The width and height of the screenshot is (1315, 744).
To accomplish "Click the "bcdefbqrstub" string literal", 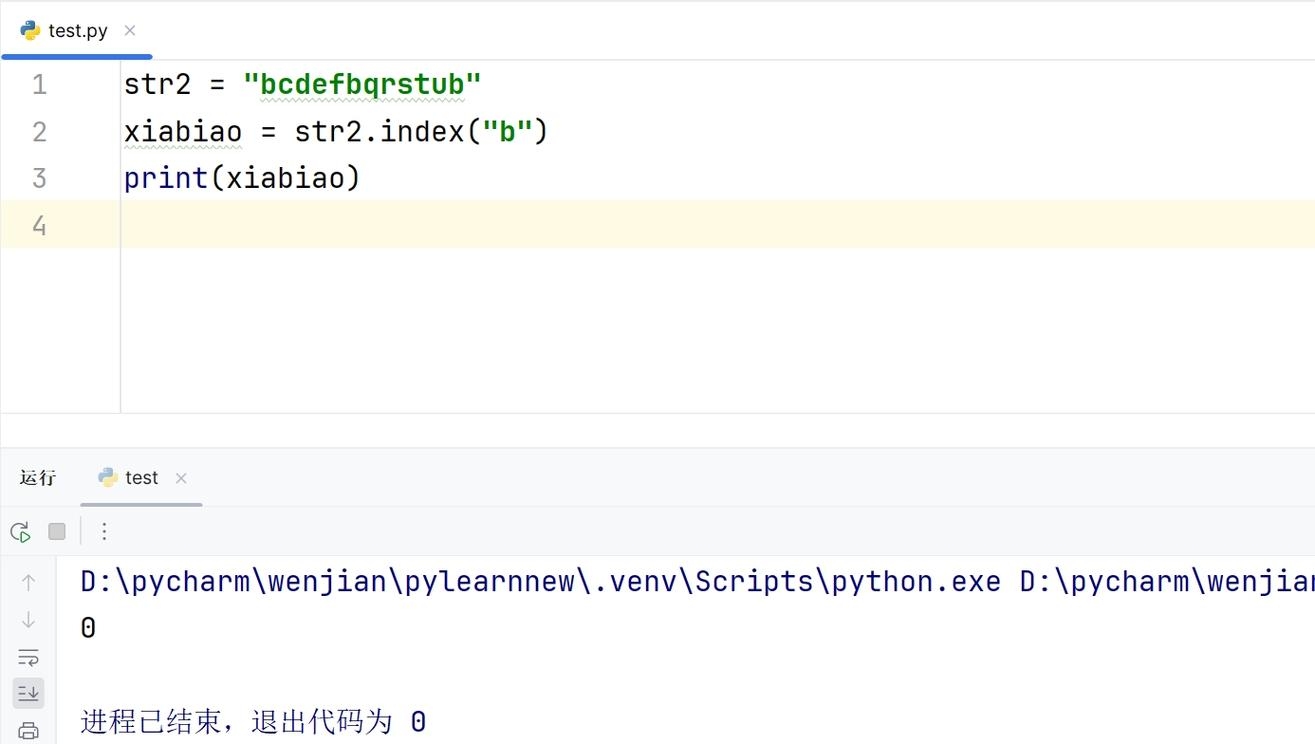I will coord(362,84).
